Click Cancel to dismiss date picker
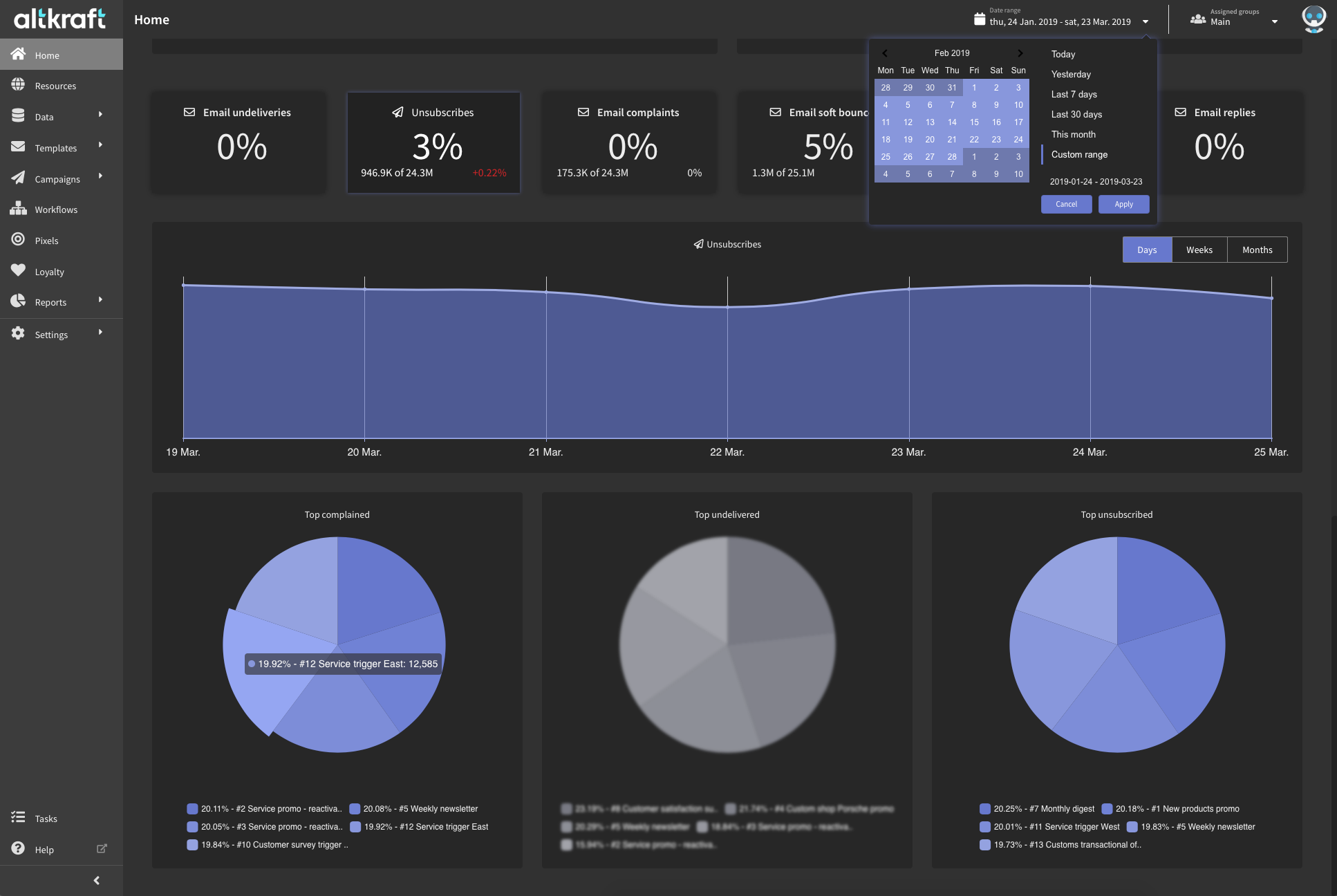1337x896 pixels. (x=1066, y=204)
